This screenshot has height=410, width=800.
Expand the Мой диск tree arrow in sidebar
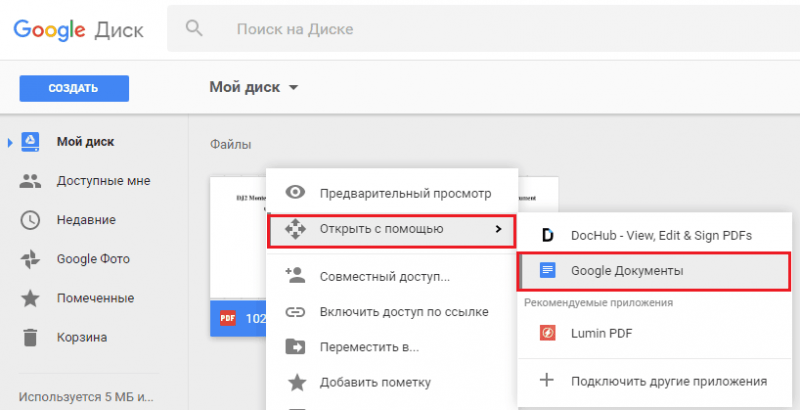click(10, 142)
